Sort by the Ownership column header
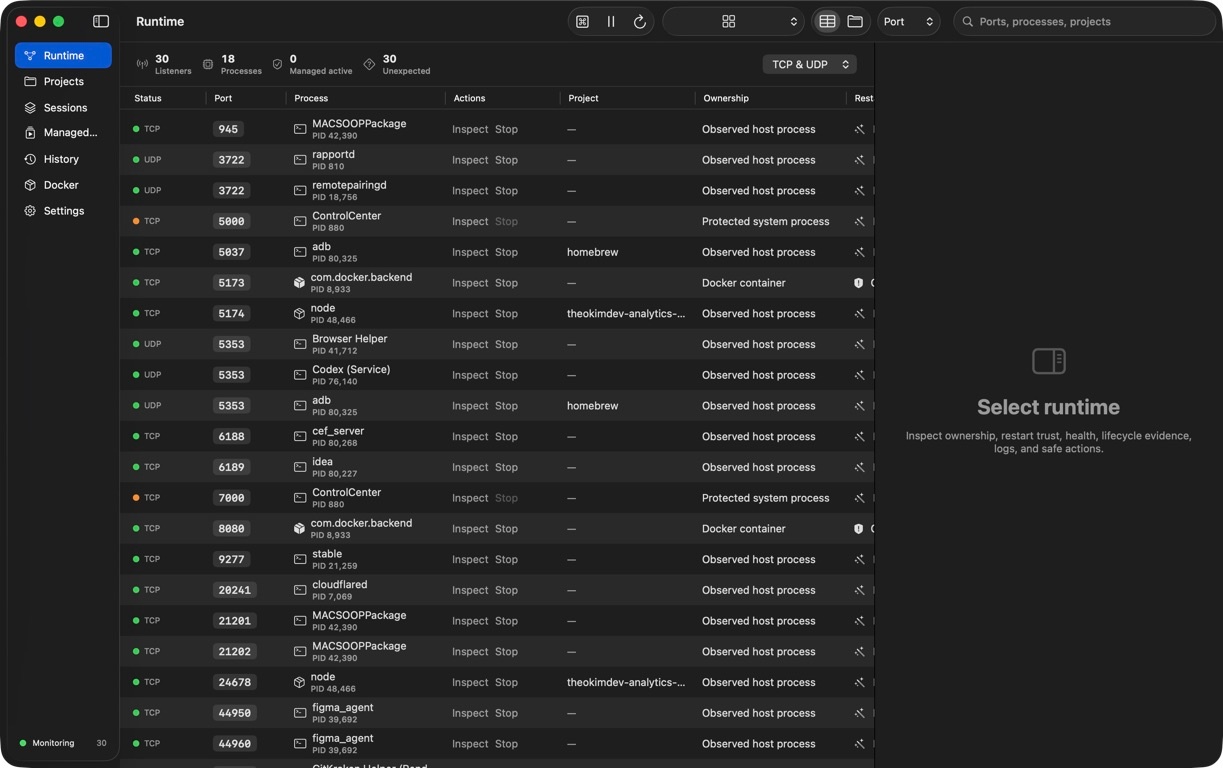The height and width of the screenshot is (768, 1223). [x=726, y=98]
